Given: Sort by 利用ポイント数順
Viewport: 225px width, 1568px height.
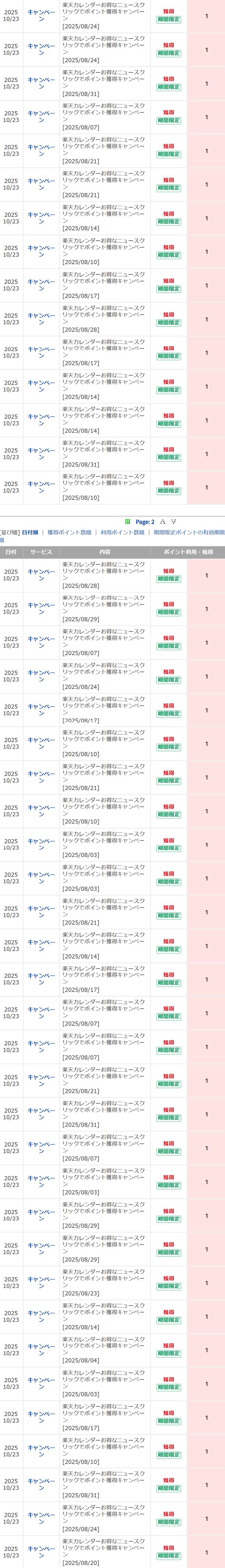Looking at the screenshot, I should pos(122,533).
